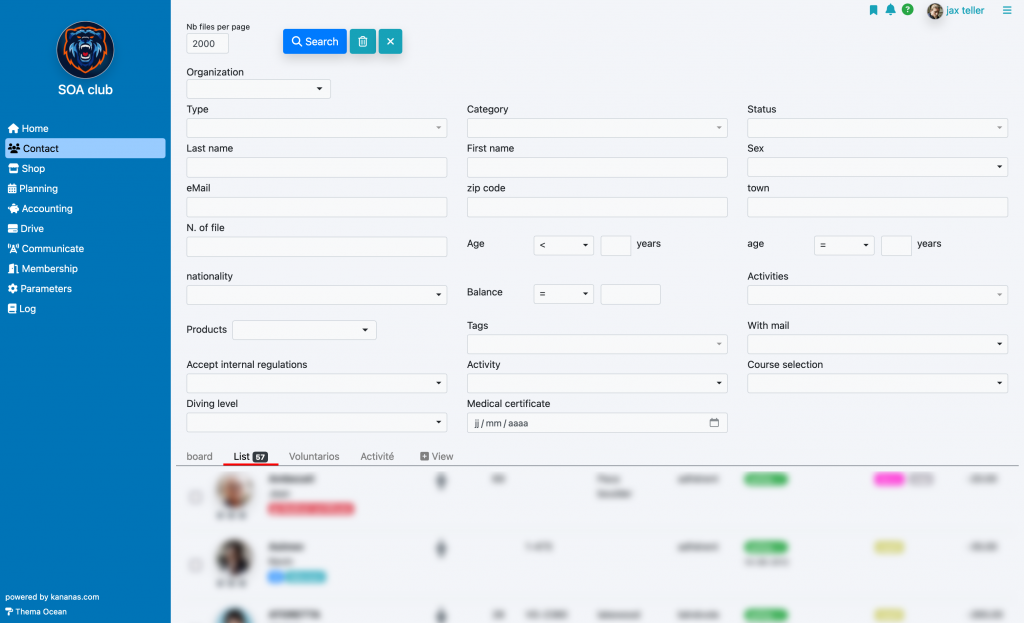Open Shop in sidebar
1024x623 pixels.
27,168
